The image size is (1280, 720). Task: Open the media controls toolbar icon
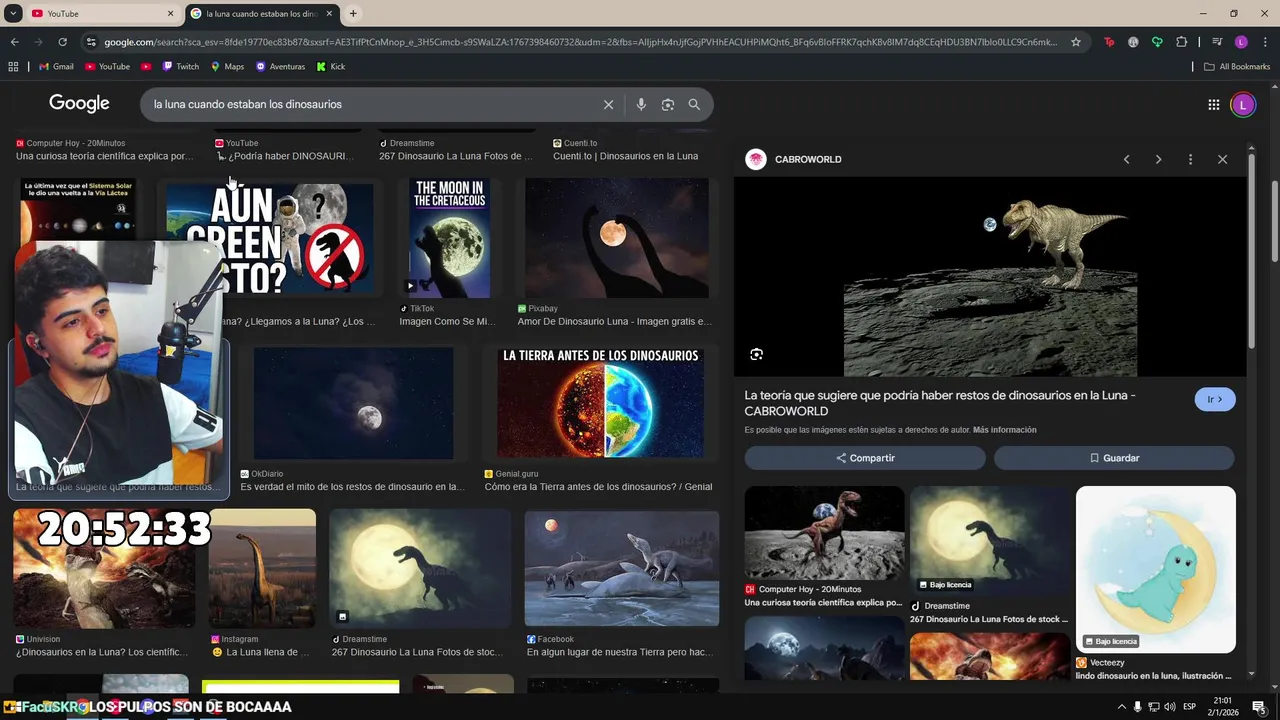[1217, 42]
